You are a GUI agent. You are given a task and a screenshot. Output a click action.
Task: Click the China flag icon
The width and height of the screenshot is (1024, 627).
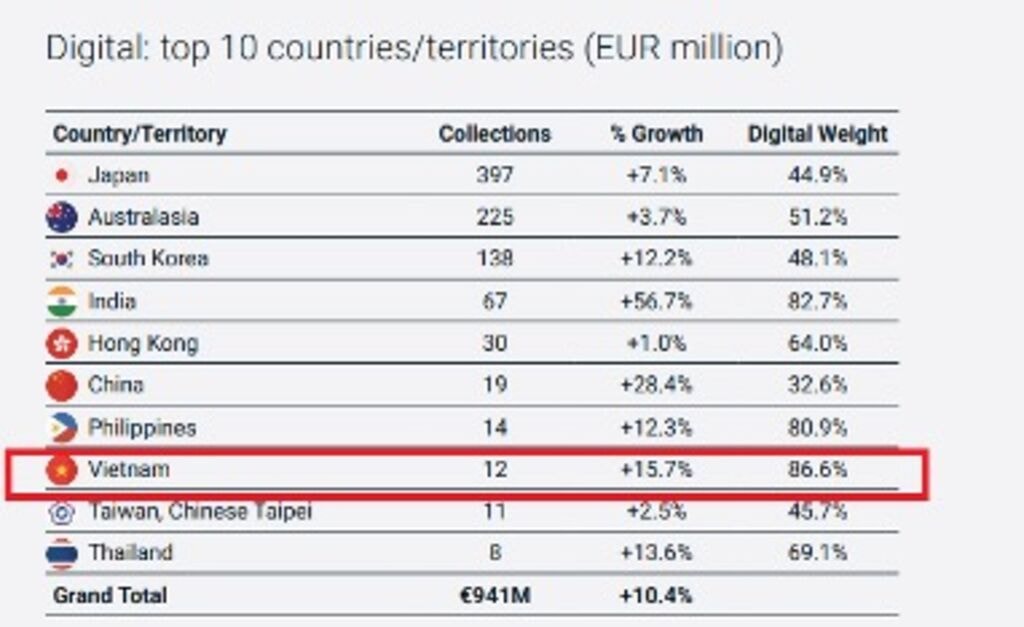(x=62, y=385)
